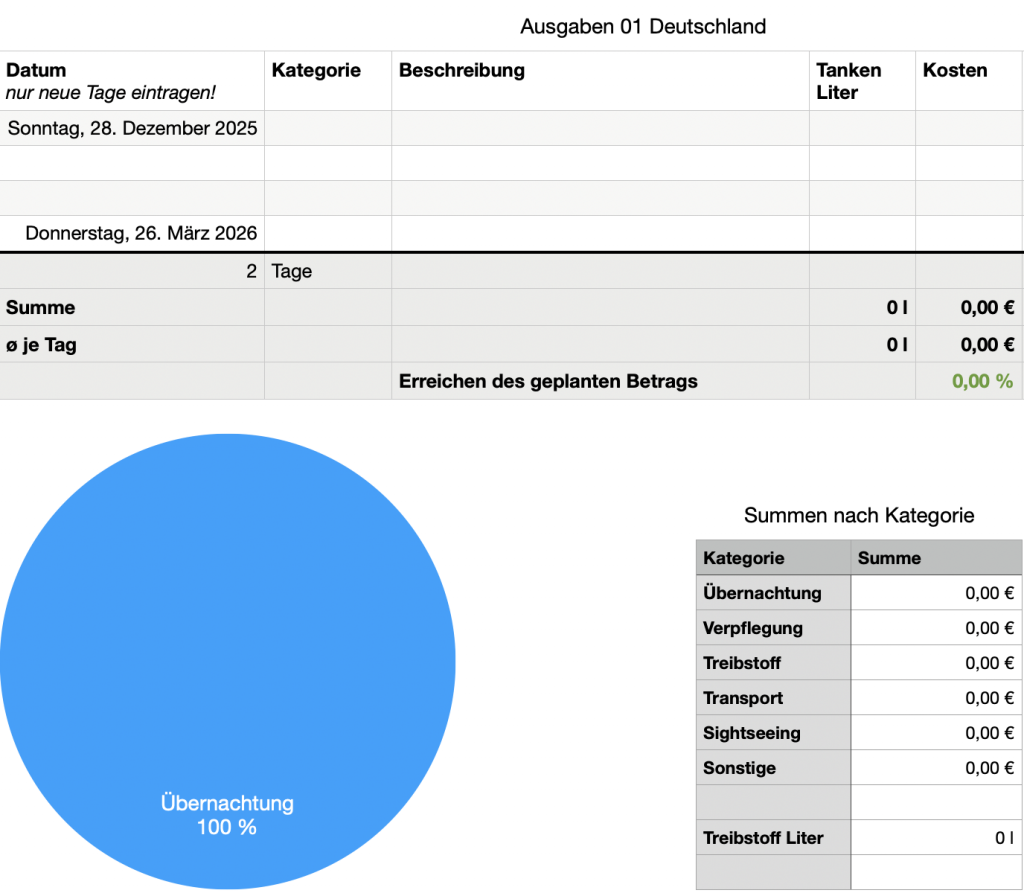The height and width of the screenshot is (896, 1024).
Task: Select the Kosten column header cell
Action: pyautogui.click(x=968, y=81)
